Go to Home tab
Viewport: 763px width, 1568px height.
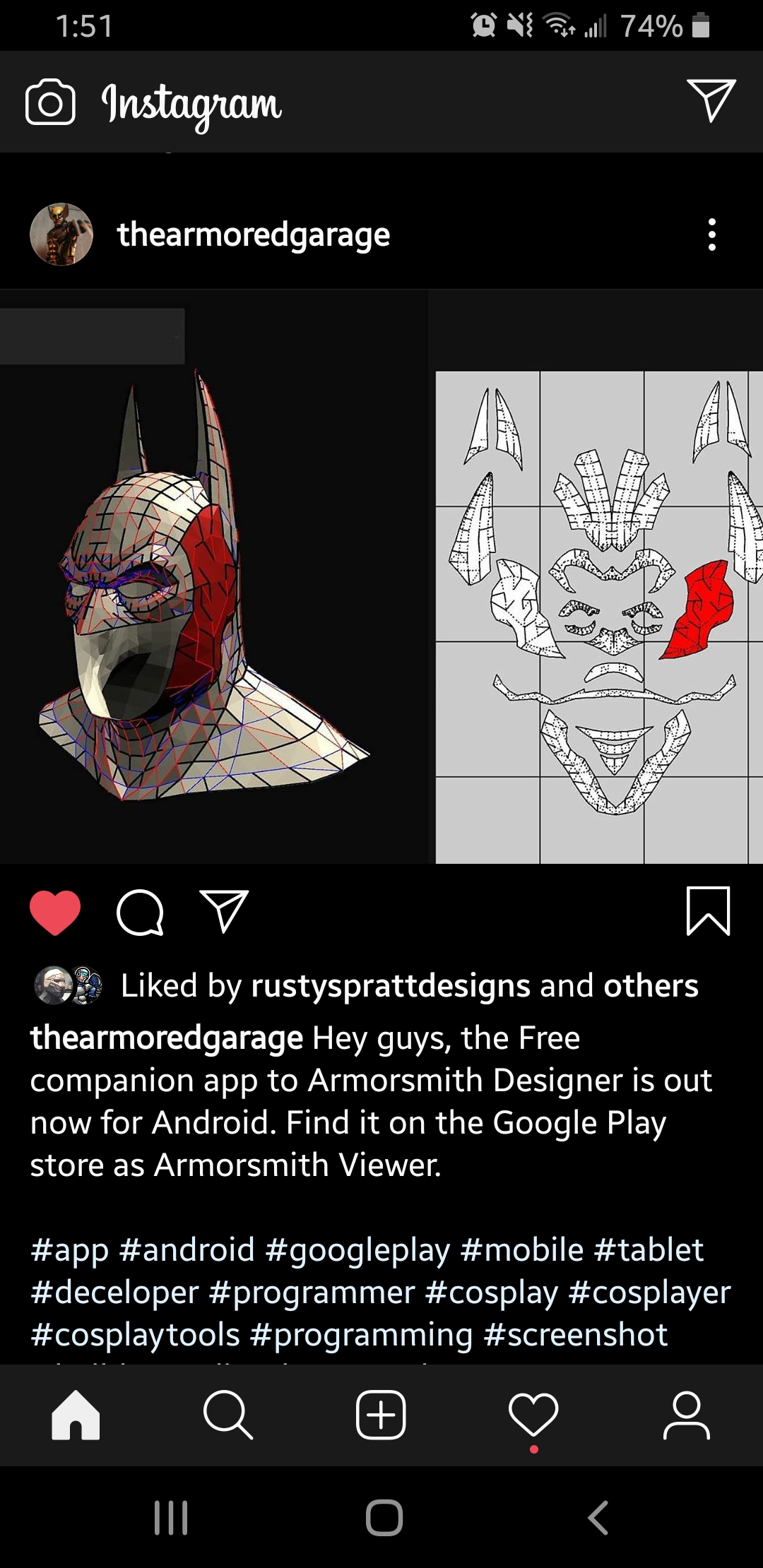[76, 1415]
